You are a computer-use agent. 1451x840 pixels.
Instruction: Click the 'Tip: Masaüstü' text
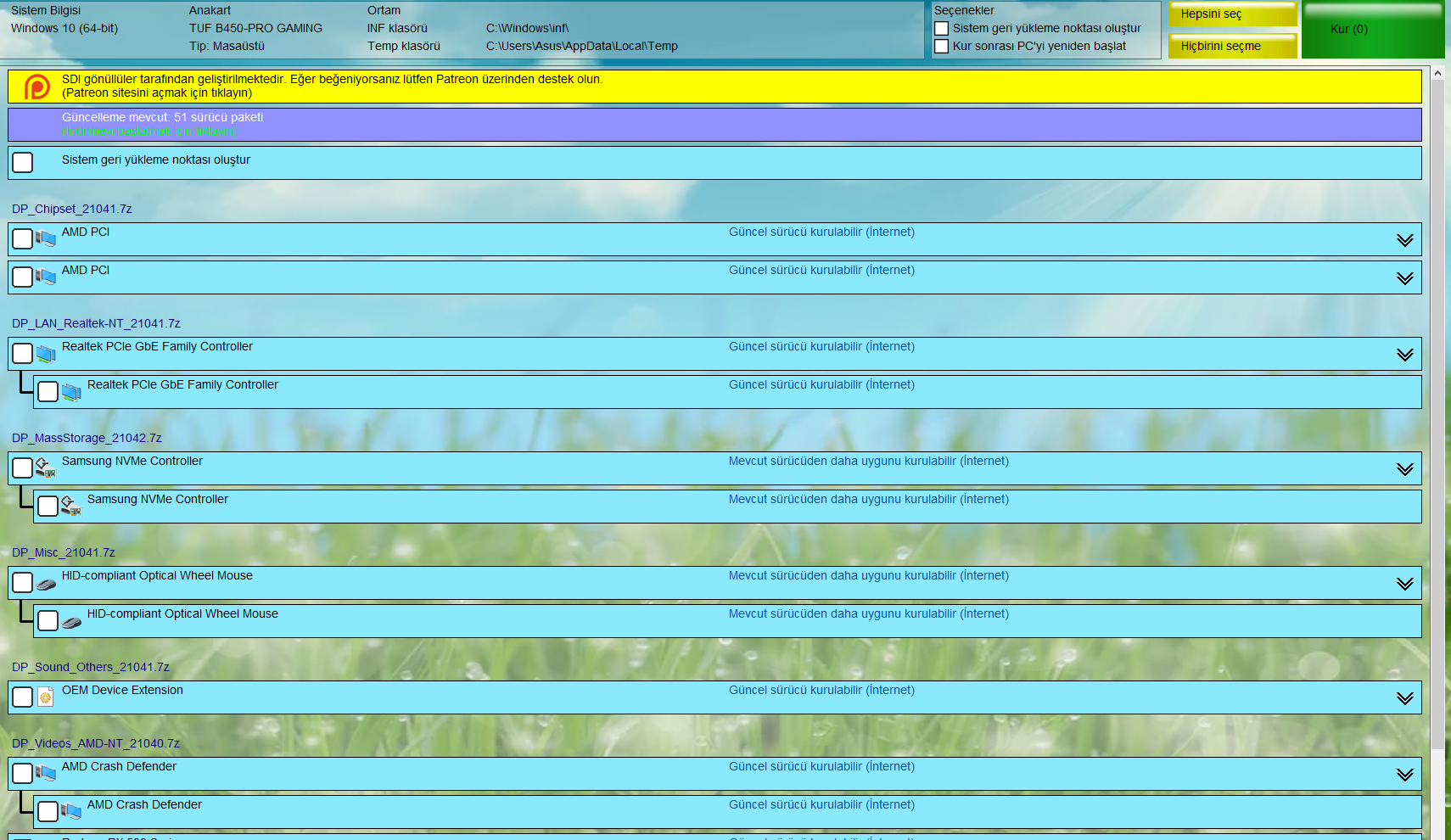(227, 47)
